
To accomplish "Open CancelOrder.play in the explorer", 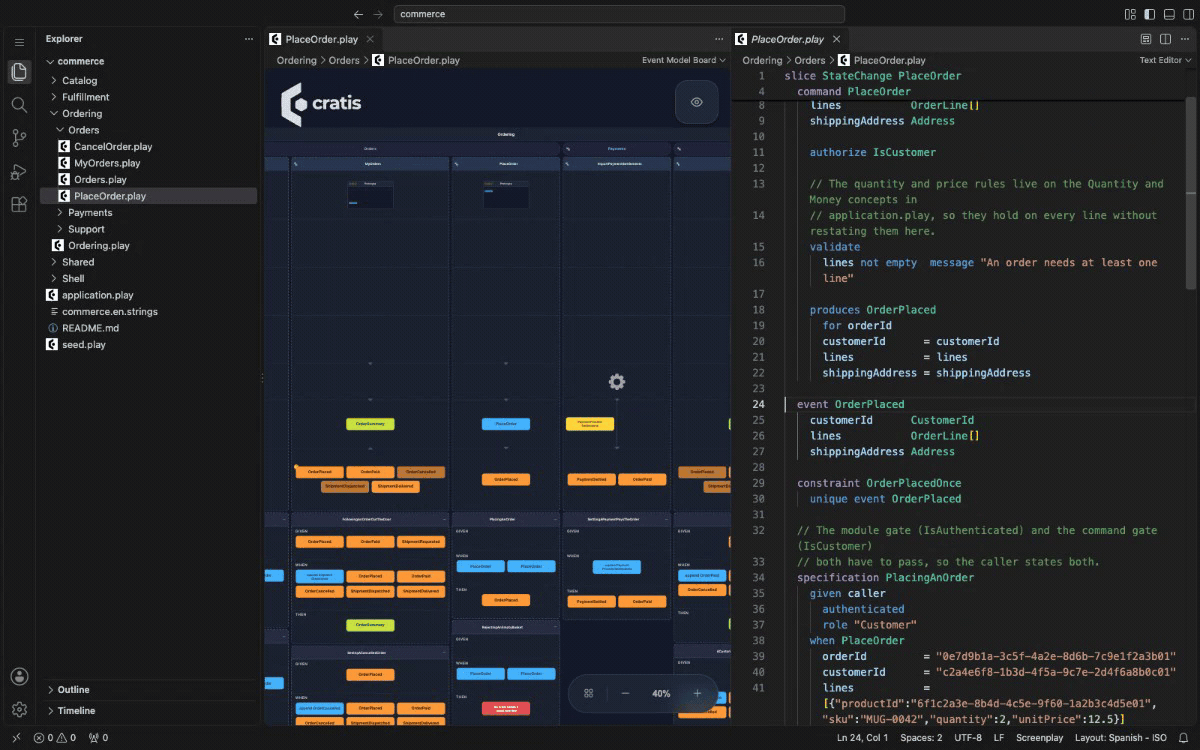I will [x=148, y=146].
